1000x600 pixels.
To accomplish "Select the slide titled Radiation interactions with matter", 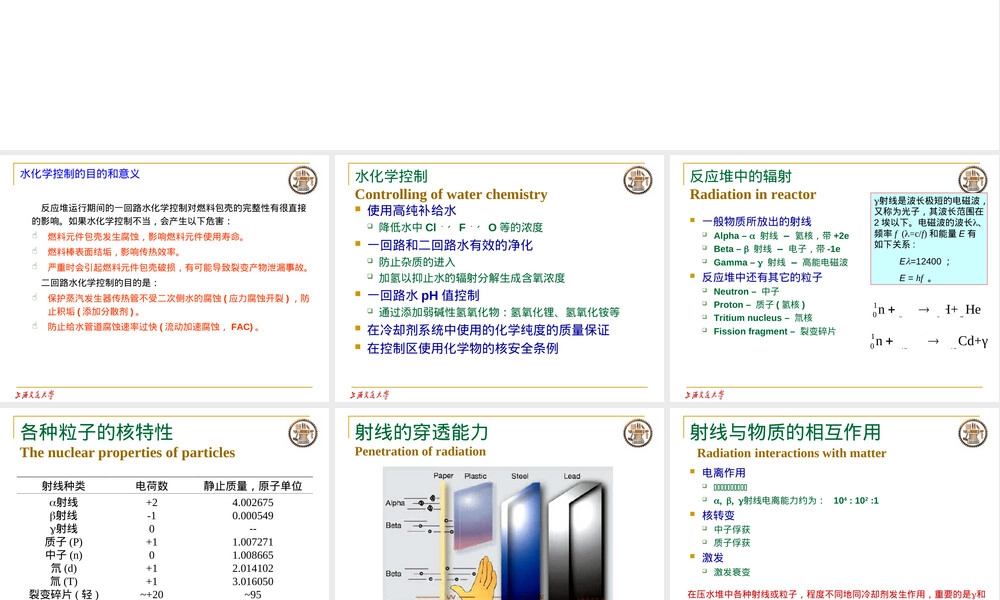I will pos(835,504).
